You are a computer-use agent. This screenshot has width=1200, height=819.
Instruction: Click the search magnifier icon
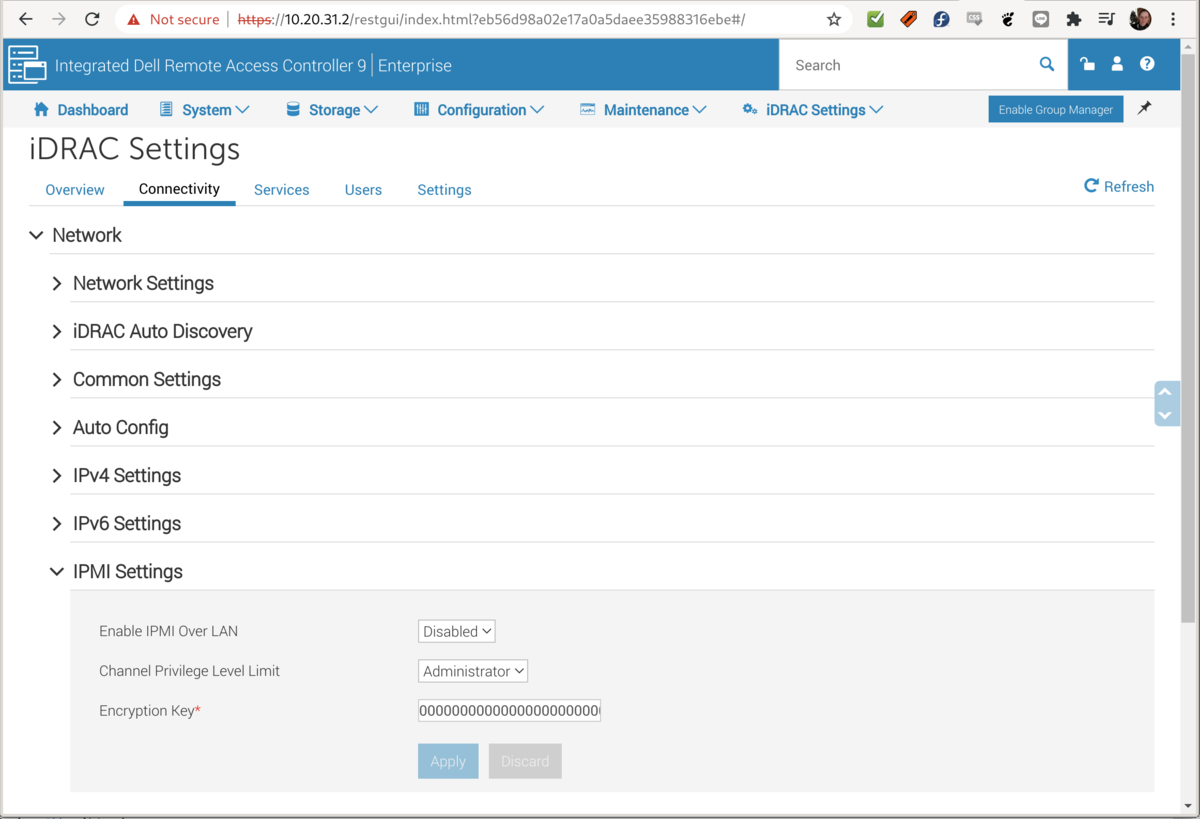[x=1046, y=65]
